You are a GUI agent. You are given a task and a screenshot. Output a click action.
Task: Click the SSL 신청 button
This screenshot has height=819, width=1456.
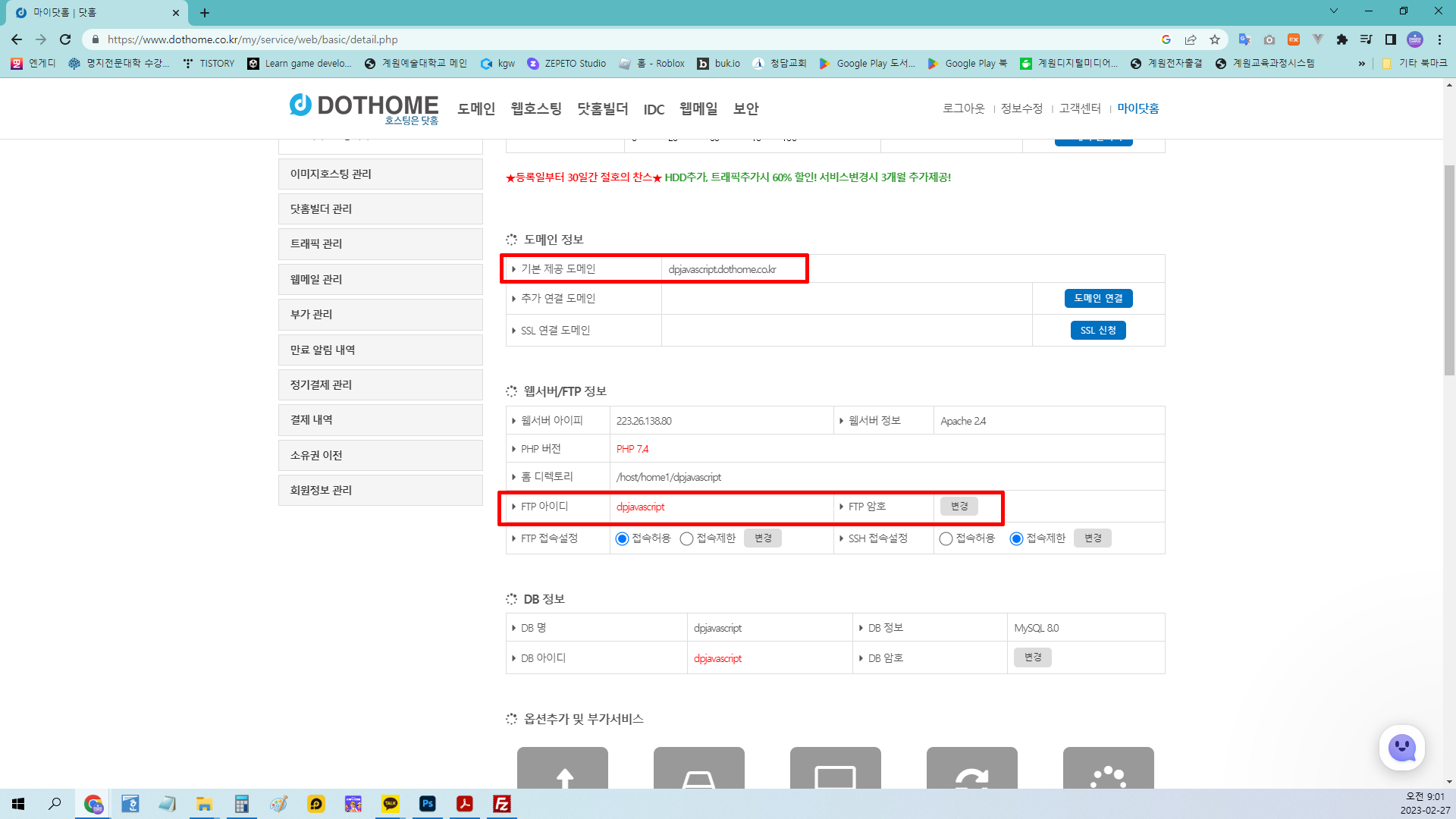point(1098,330)
